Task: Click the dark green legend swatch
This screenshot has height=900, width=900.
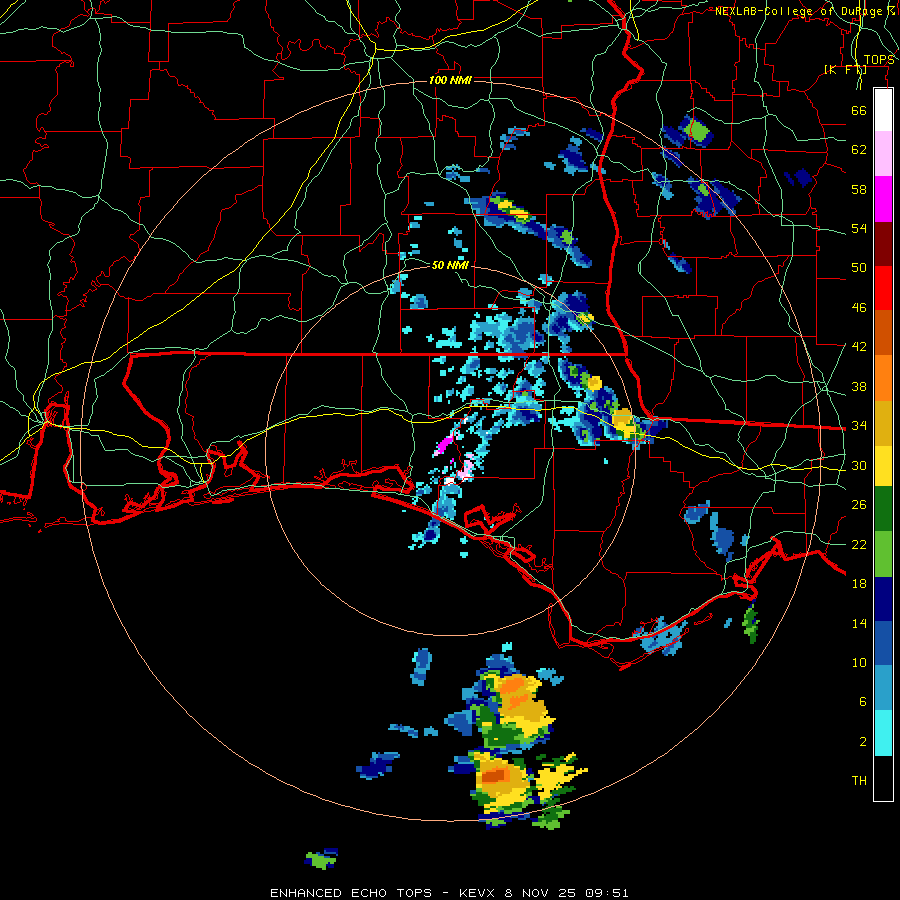Action: pyautogui.click(x=883, y=509)
